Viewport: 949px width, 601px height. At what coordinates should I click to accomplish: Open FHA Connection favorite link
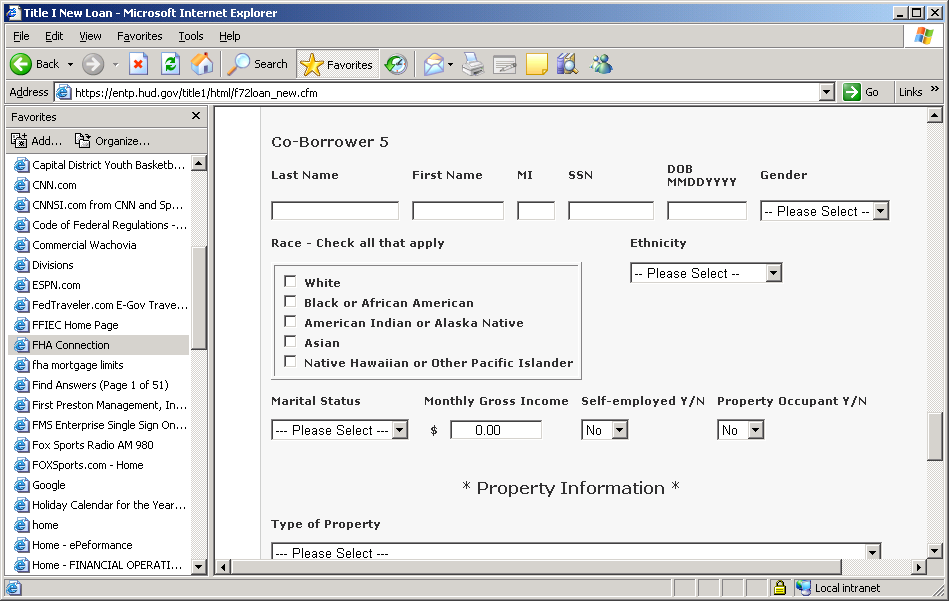(71, 345)
